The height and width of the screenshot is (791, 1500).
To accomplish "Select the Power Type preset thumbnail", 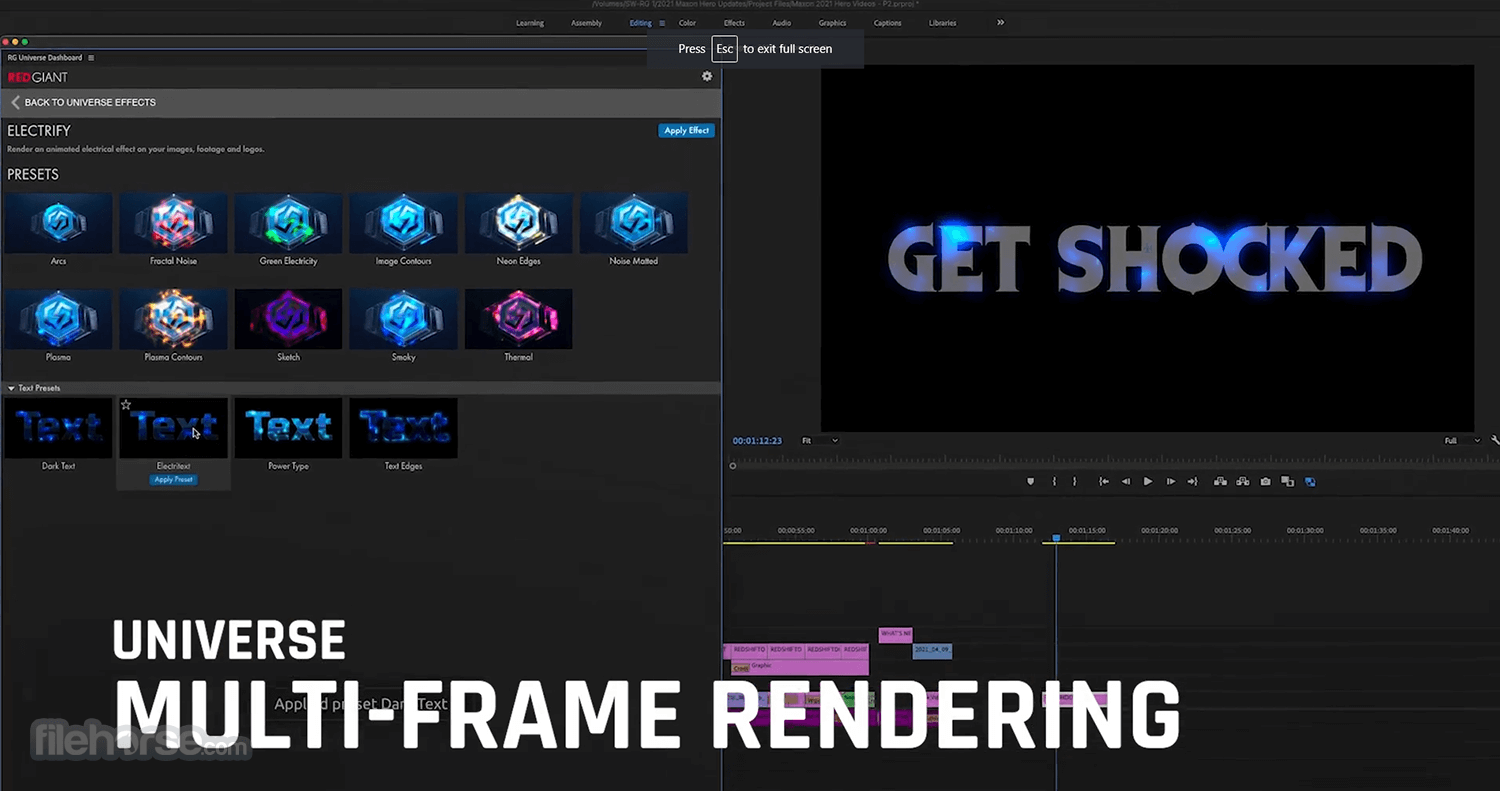I will coord(288,428).
